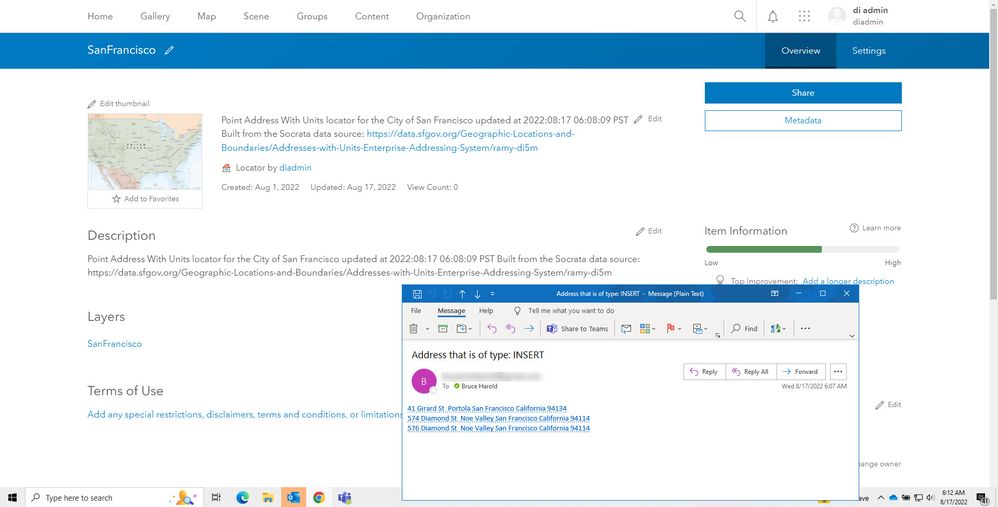Open File Explorer from the taskbar
Image resolution: width=998 pixels, height=507 pixels.
coord(268,497)
